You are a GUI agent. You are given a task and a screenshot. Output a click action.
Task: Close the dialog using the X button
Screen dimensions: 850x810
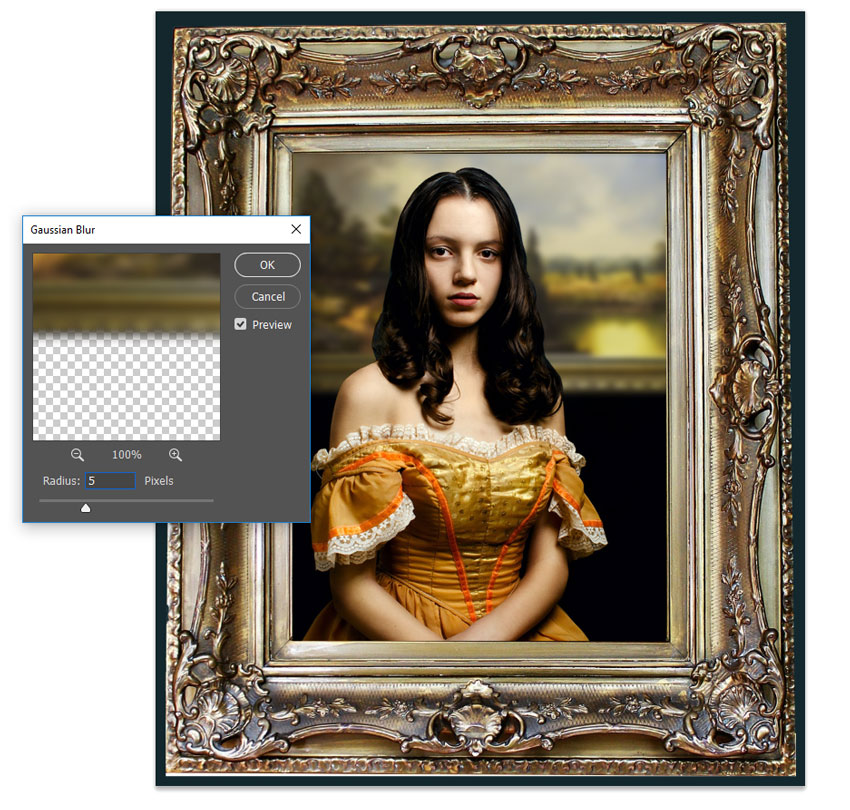pos(296,229)
